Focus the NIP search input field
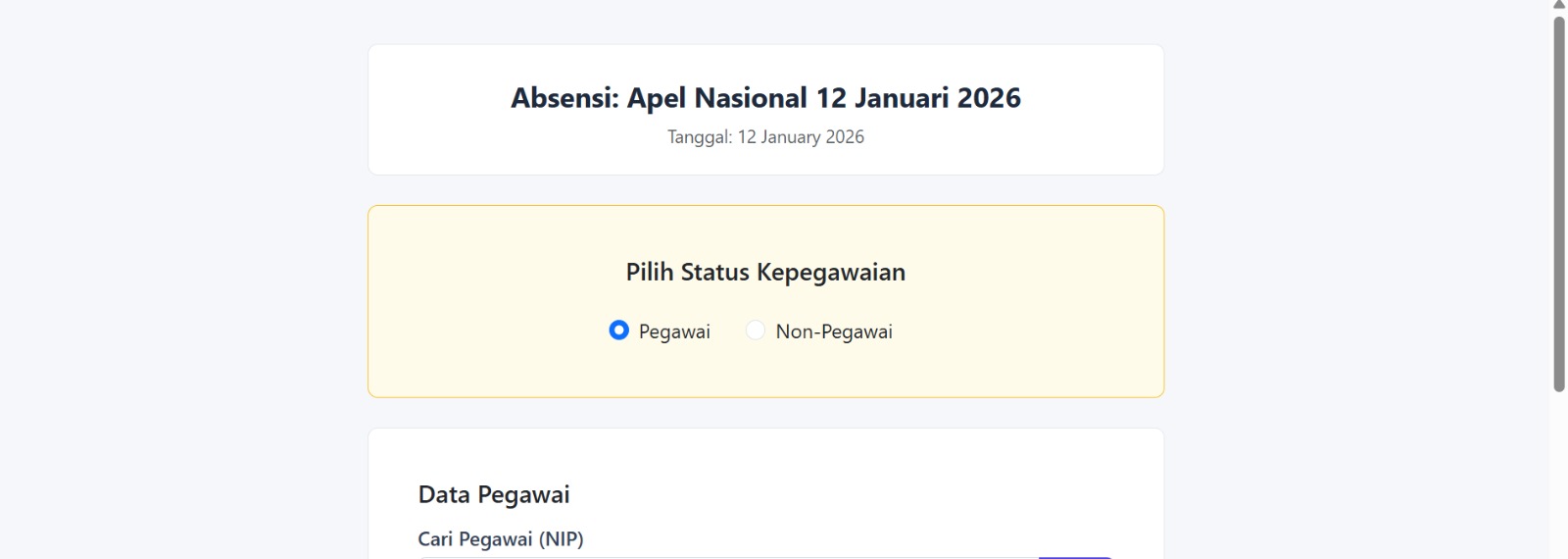This screenshot has width=1568, height=559. pos(727,556)
